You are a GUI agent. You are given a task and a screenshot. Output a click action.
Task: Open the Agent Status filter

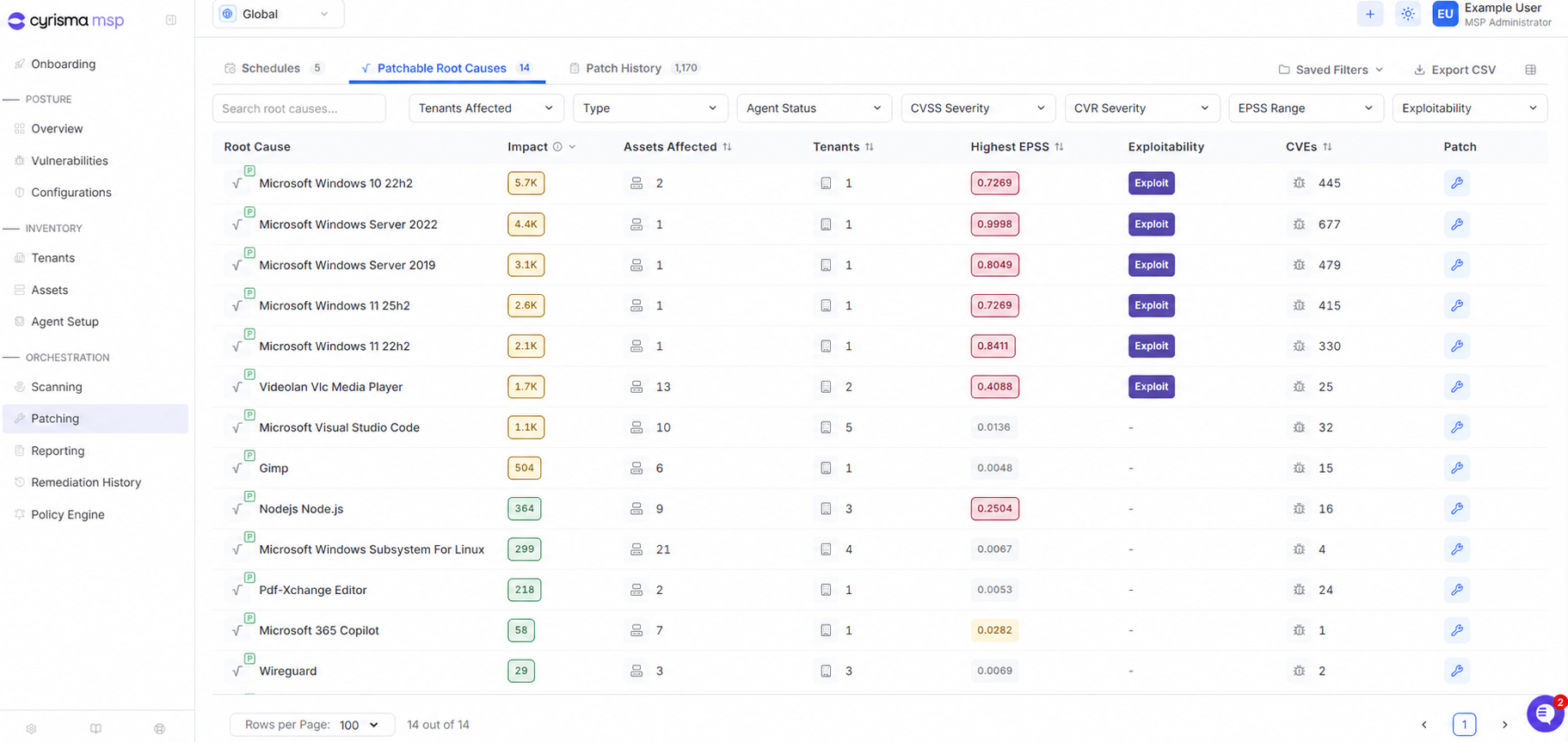pos(814,108)
